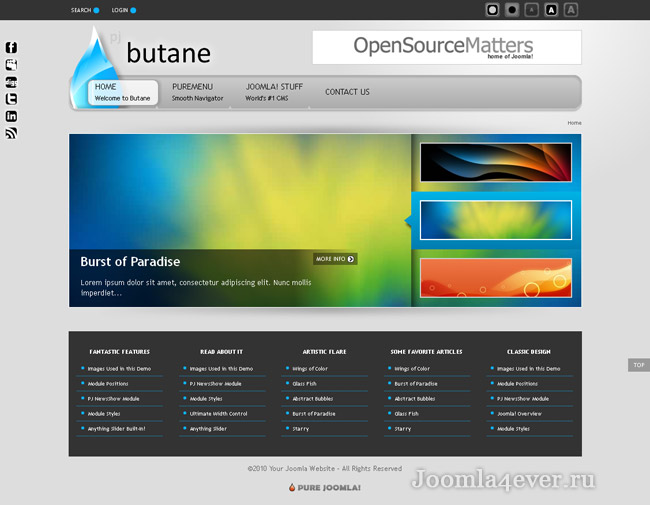Image resolution: width=650 pixels, height=505 pixels.
Task: Open Module Positions under Fantastic Features
Action: tap(108, 384)
